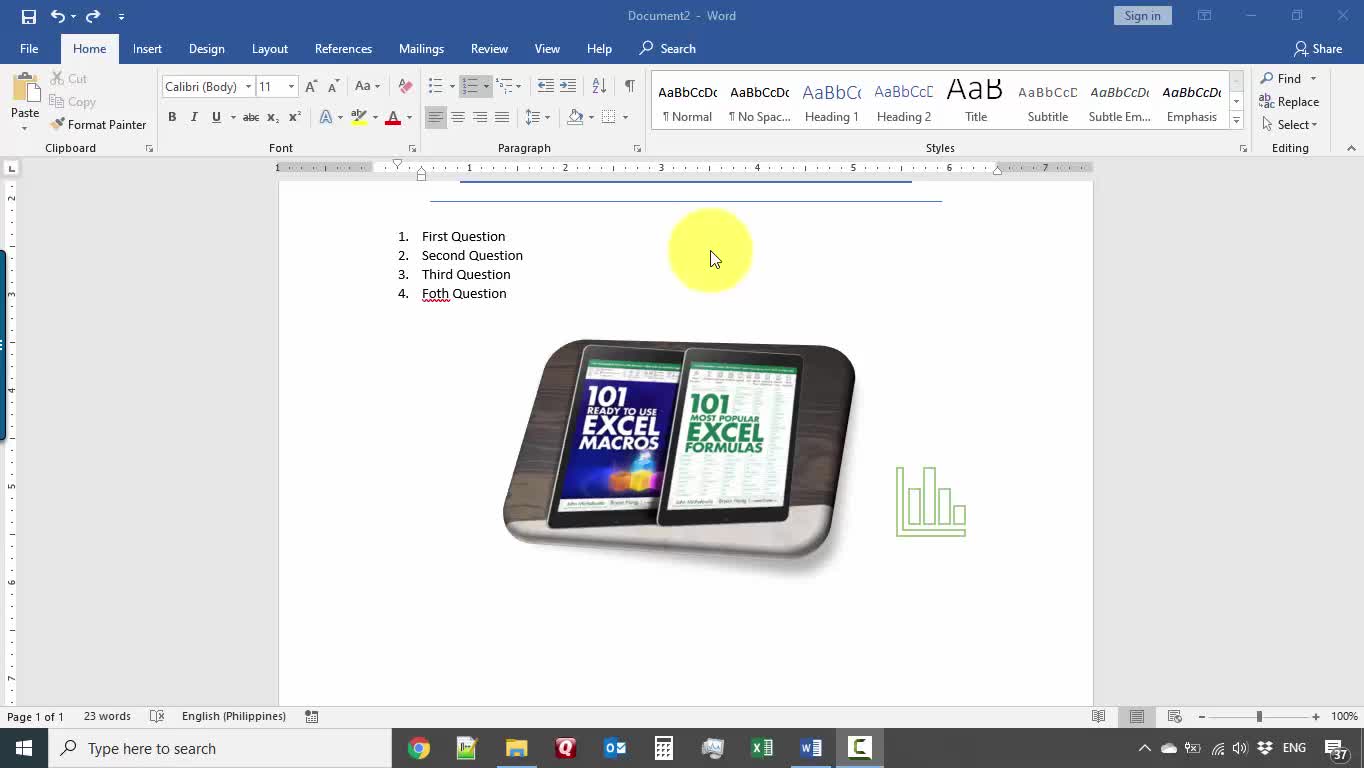Open the font size dropdown
The height and width of the screenshot is (768, 1364).
pyautogui.click(x=291, y=87)
